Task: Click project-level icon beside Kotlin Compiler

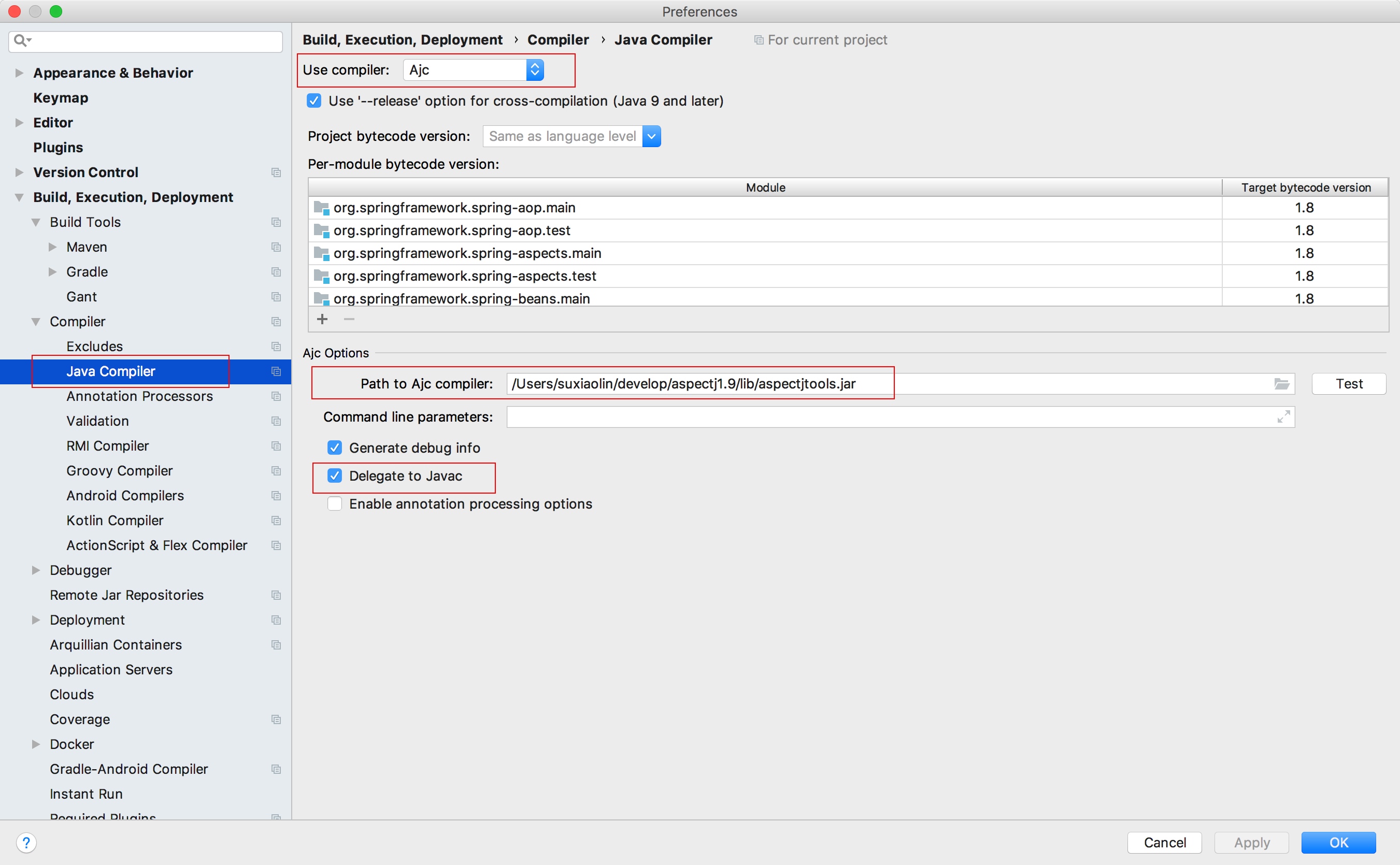Action: pyautogui.click(x=276, y=521)
